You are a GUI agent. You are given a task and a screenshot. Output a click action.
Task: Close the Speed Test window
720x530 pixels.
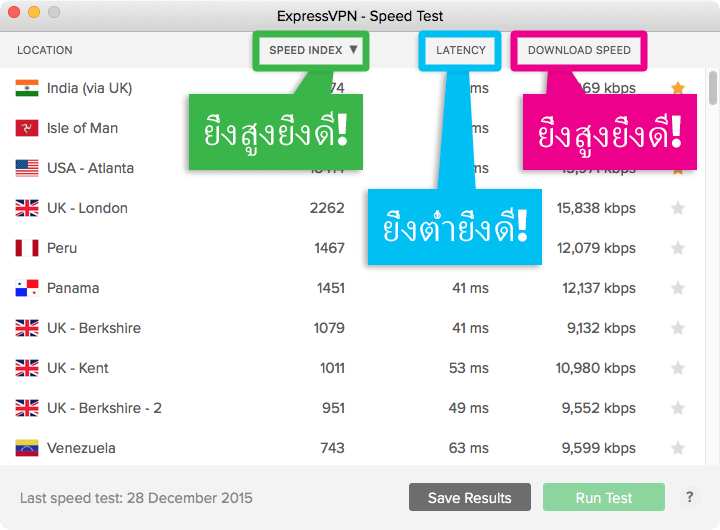[14, 12]
